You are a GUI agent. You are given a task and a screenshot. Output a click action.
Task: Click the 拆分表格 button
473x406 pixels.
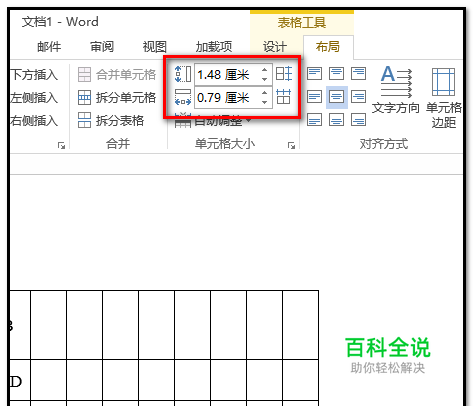(x=111, y=120)
